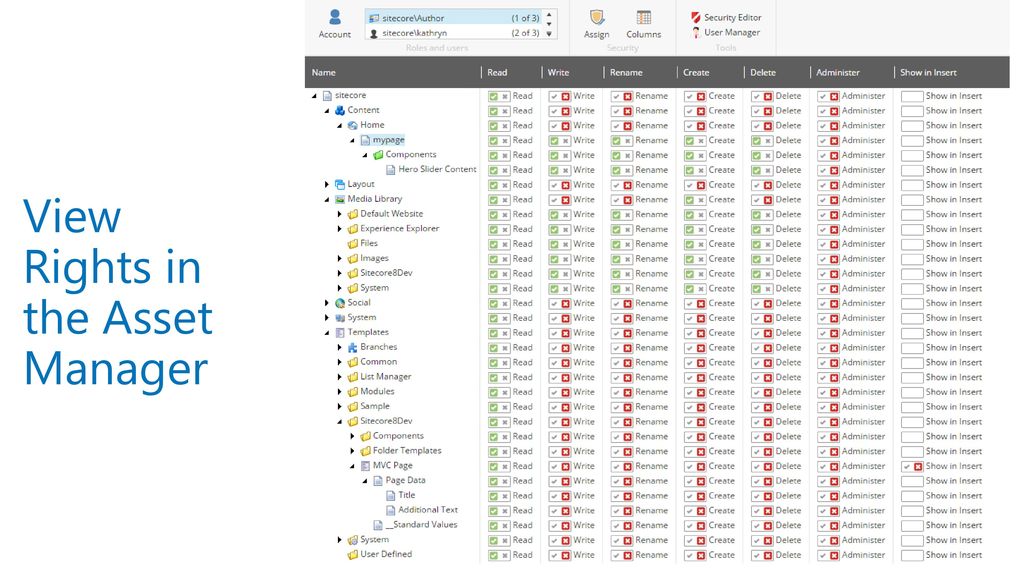Click the Media Library icon
The height and width of the screenshot is (576, 1024).
(340, 199)
